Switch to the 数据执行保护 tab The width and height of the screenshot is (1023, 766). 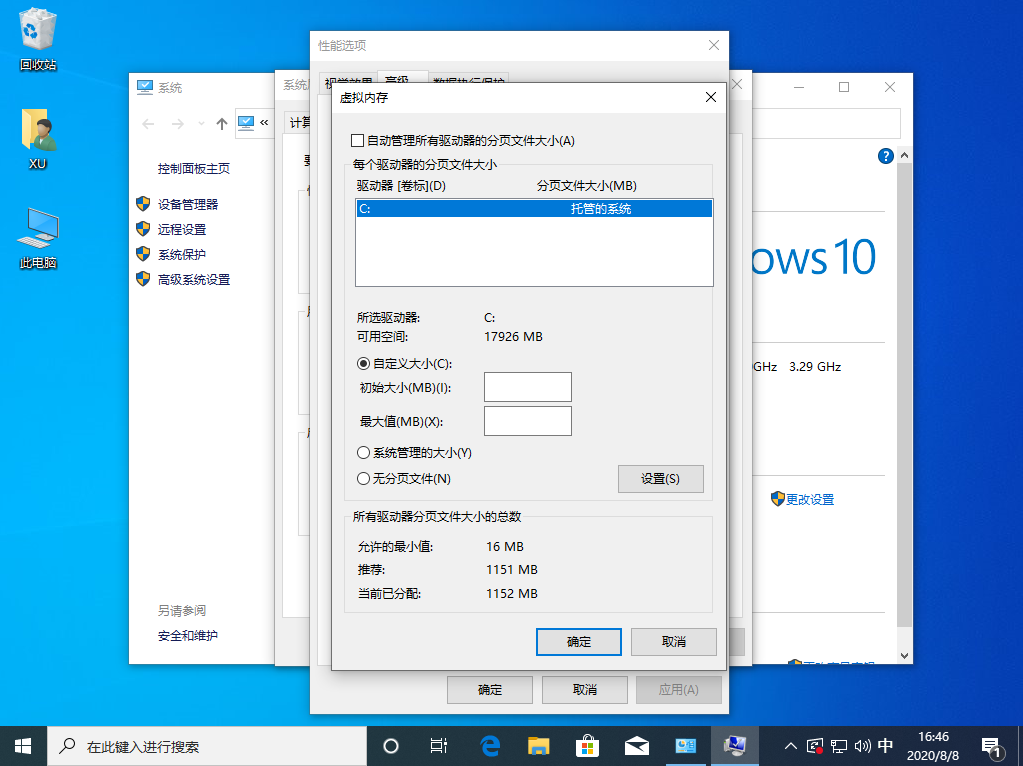click(470, 81)
